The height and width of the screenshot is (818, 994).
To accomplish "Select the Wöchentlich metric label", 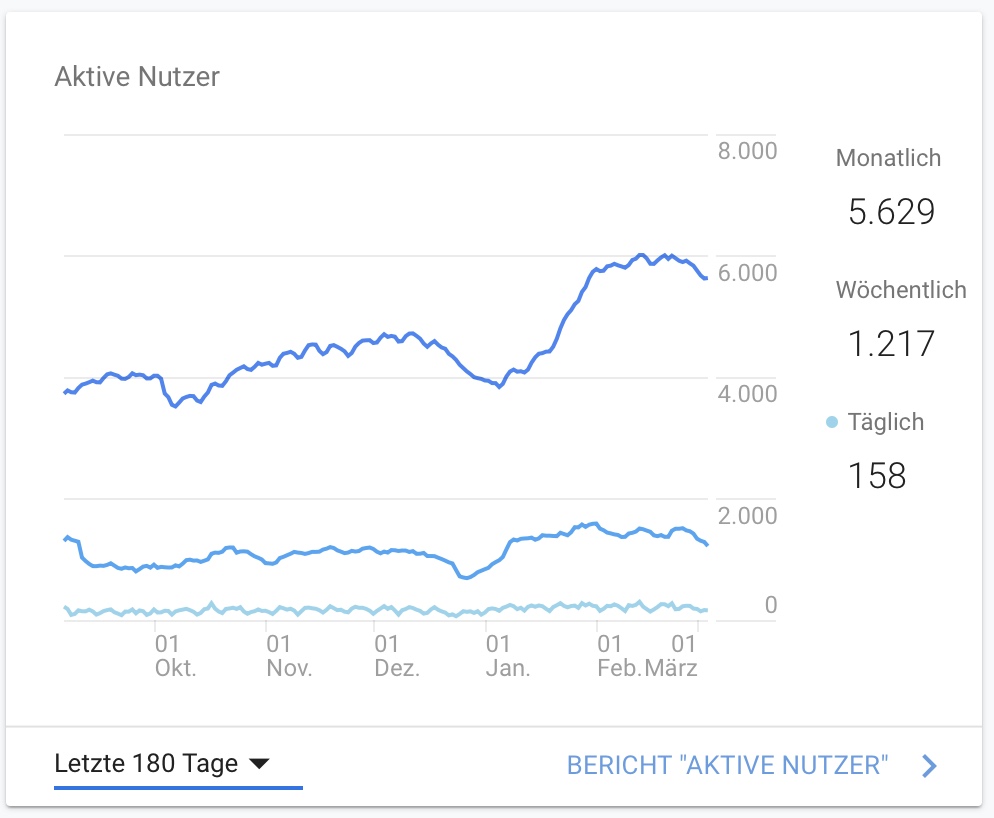I will coord(901,290).
